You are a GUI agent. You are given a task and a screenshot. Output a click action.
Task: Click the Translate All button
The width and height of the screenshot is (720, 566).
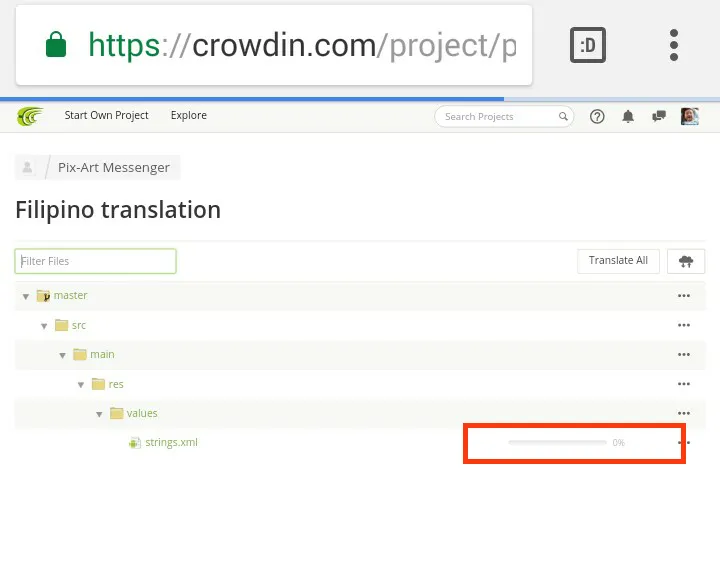coord(618,261)
